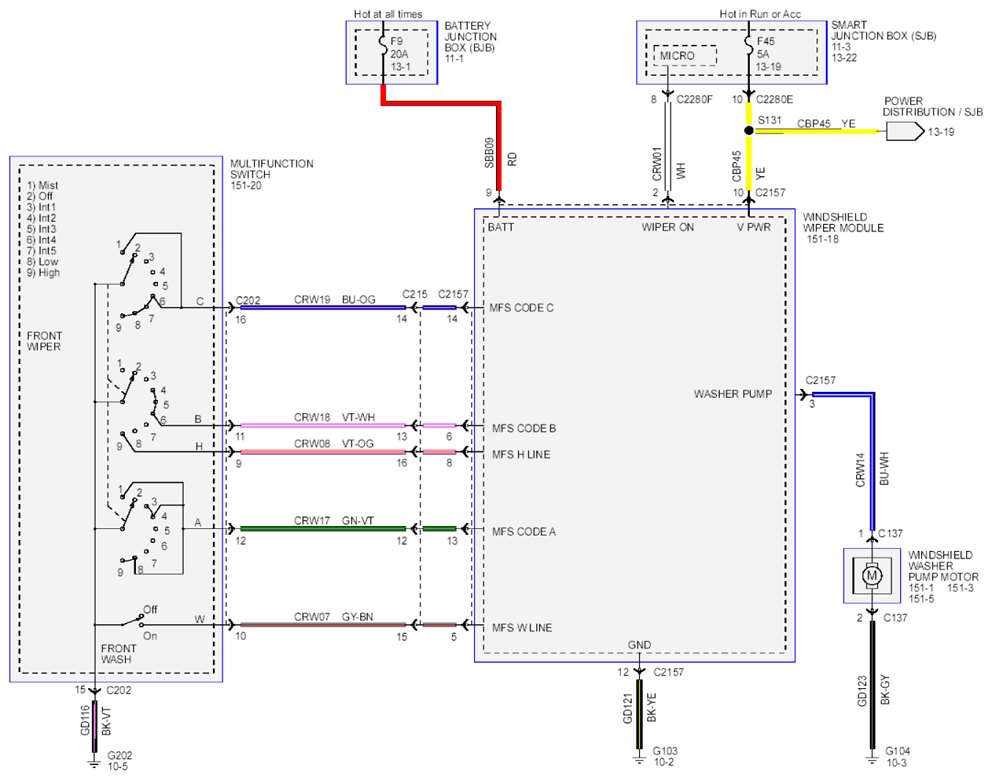Click the CBP45 YE yellow wire label
Screen dimensions: 992x780
pos(826,123)
